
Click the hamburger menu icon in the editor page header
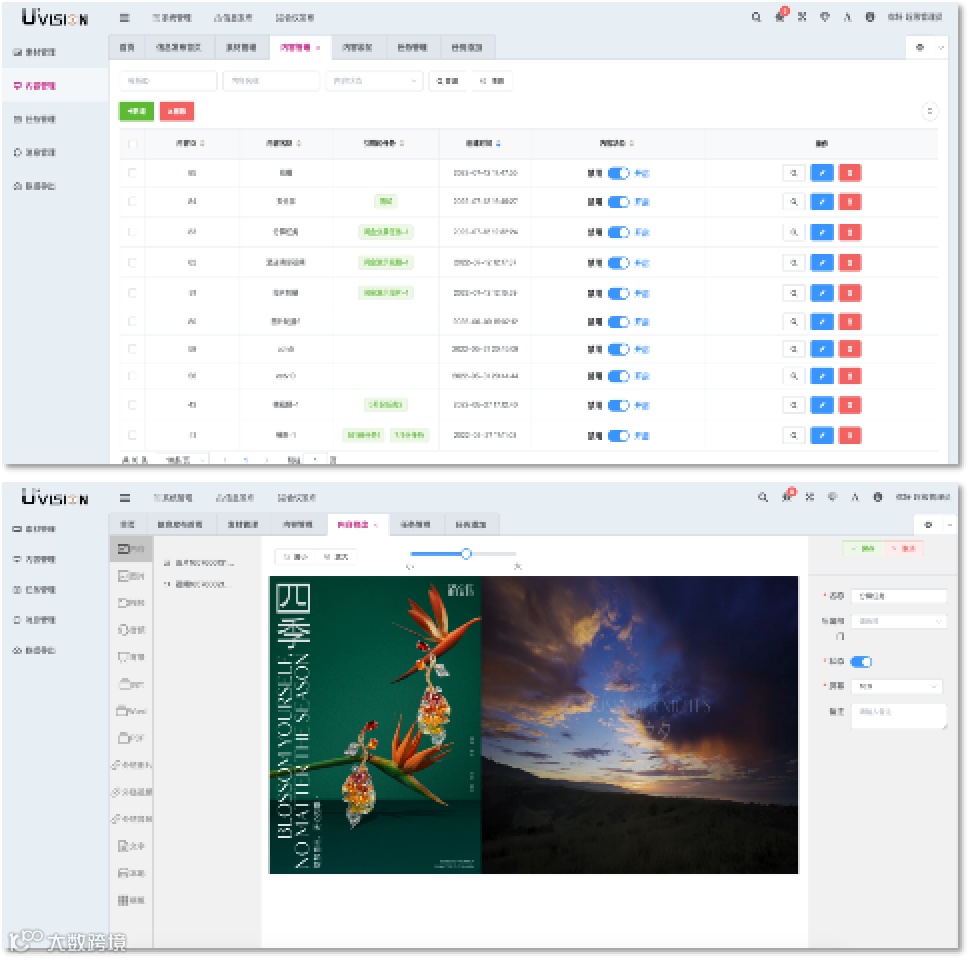(124, 498)
